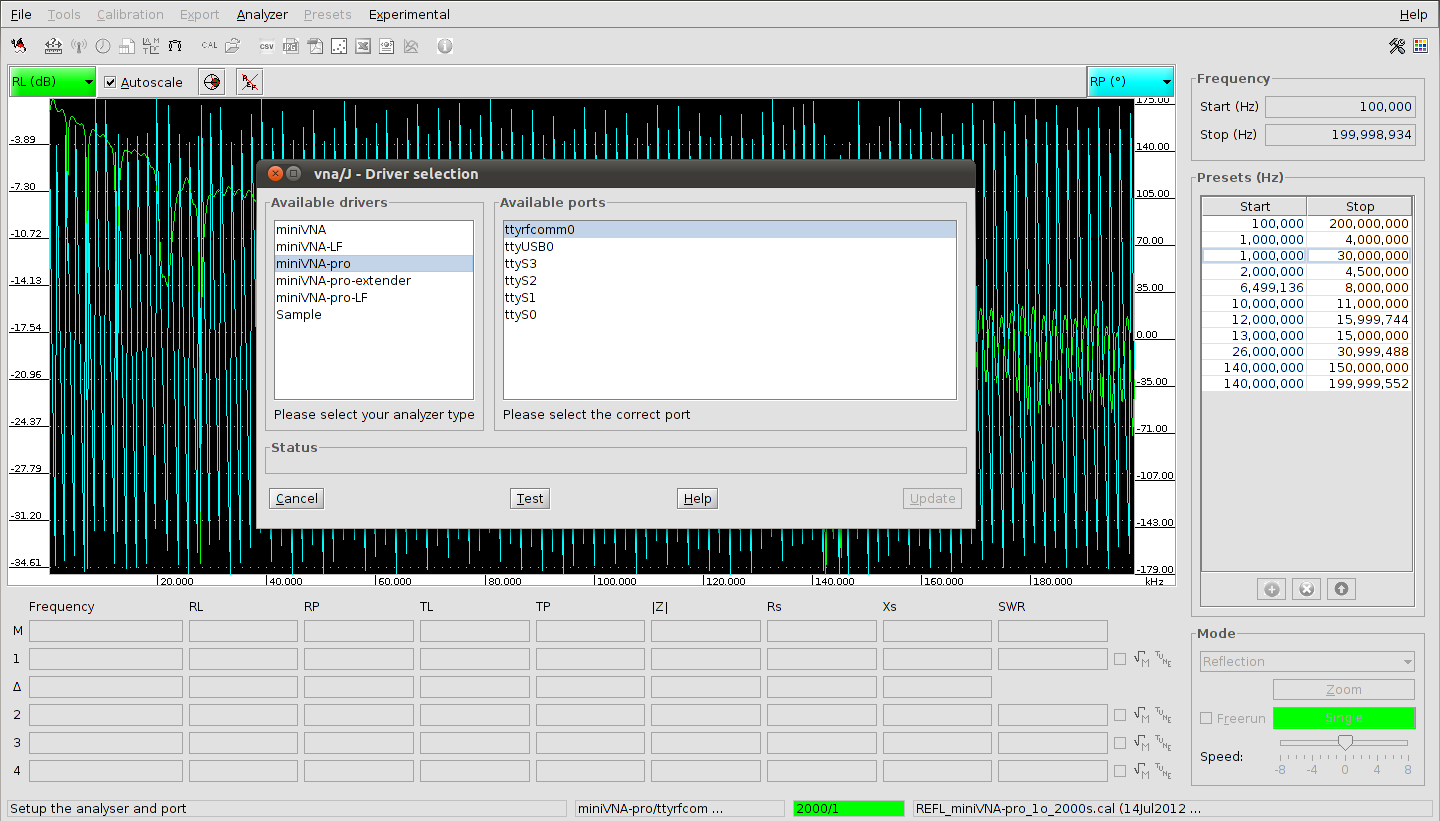Open the Calibration menu

pyautogui.click(x=130, y=14)
